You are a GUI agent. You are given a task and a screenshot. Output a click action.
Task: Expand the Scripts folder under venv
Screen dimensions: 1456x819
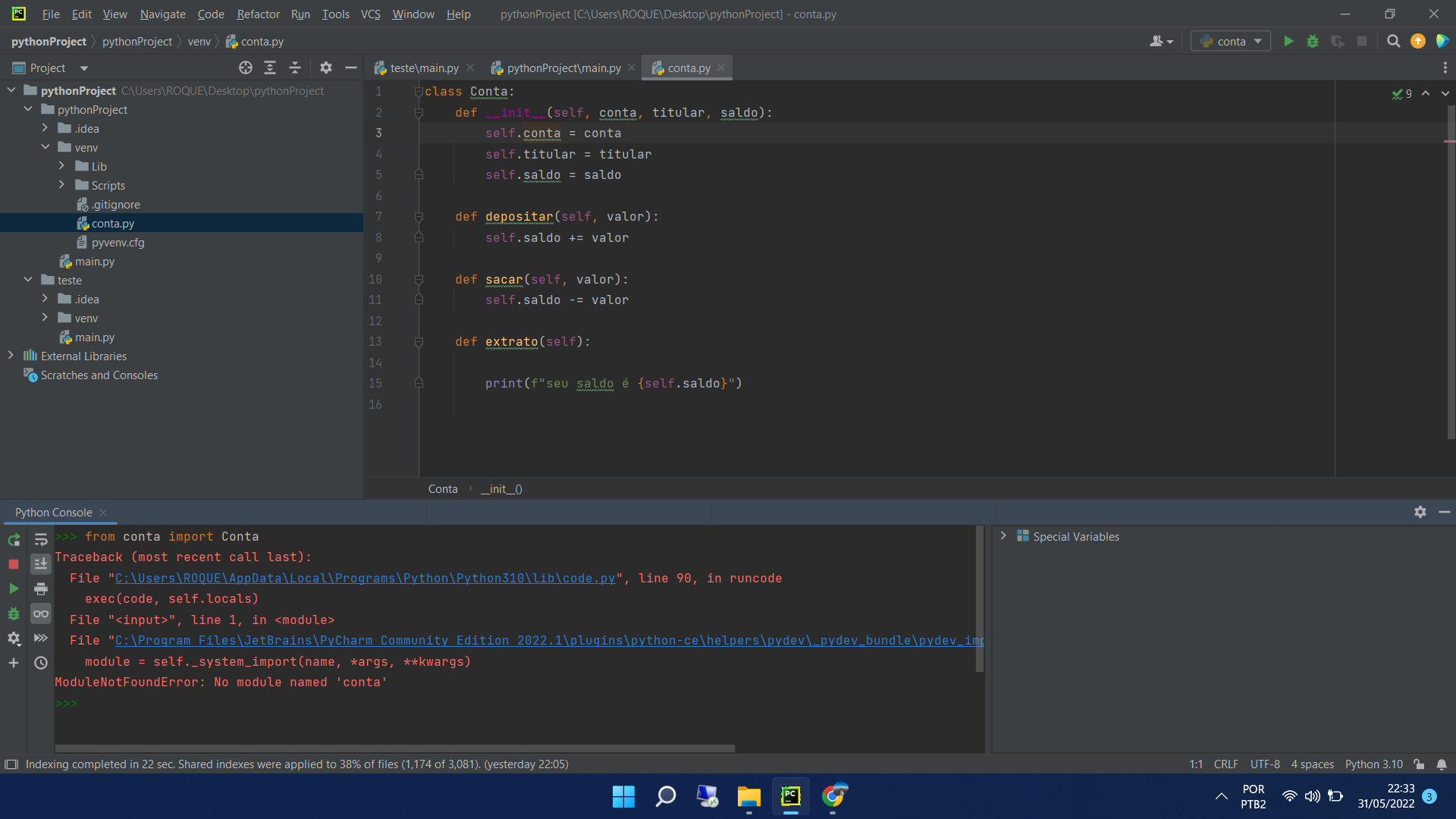coord(61,185)
